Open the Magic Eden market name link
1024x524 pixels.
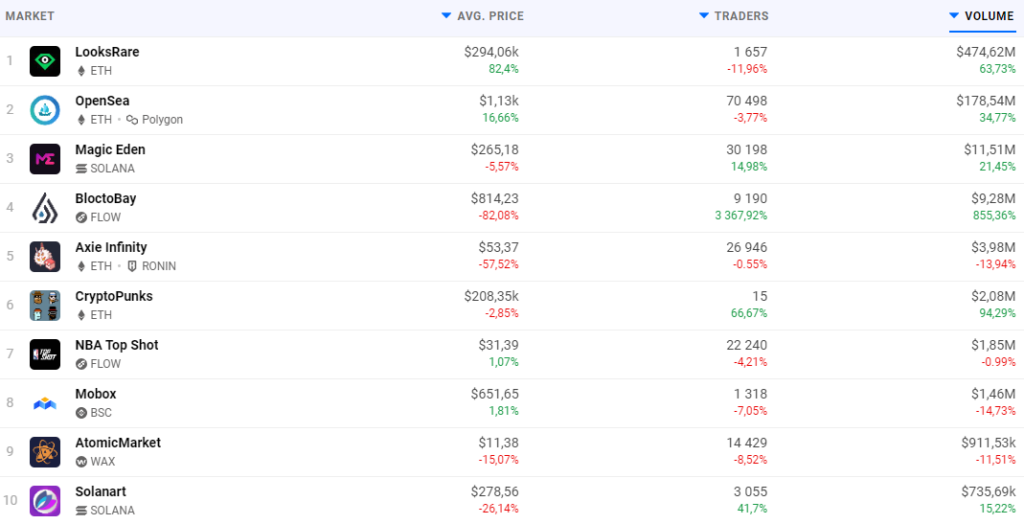[110, 150]
